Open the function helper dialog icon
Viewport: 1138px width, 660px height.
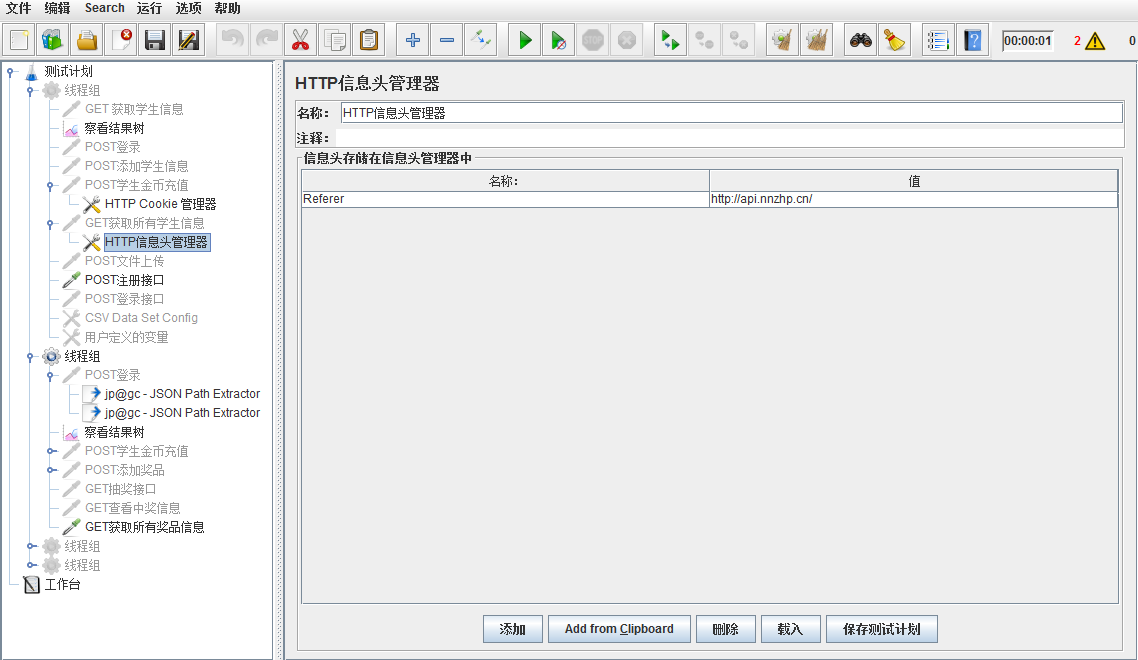click(x=937, y=40)
